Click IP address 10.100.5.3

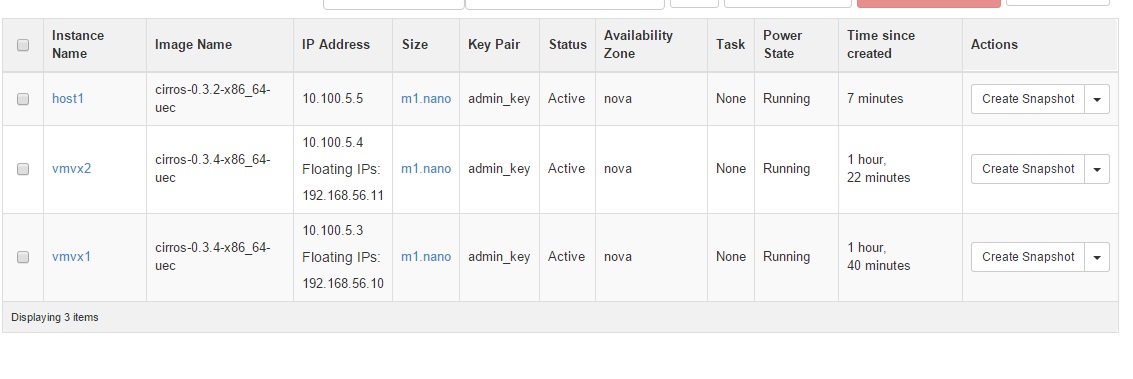click(332, 231)
